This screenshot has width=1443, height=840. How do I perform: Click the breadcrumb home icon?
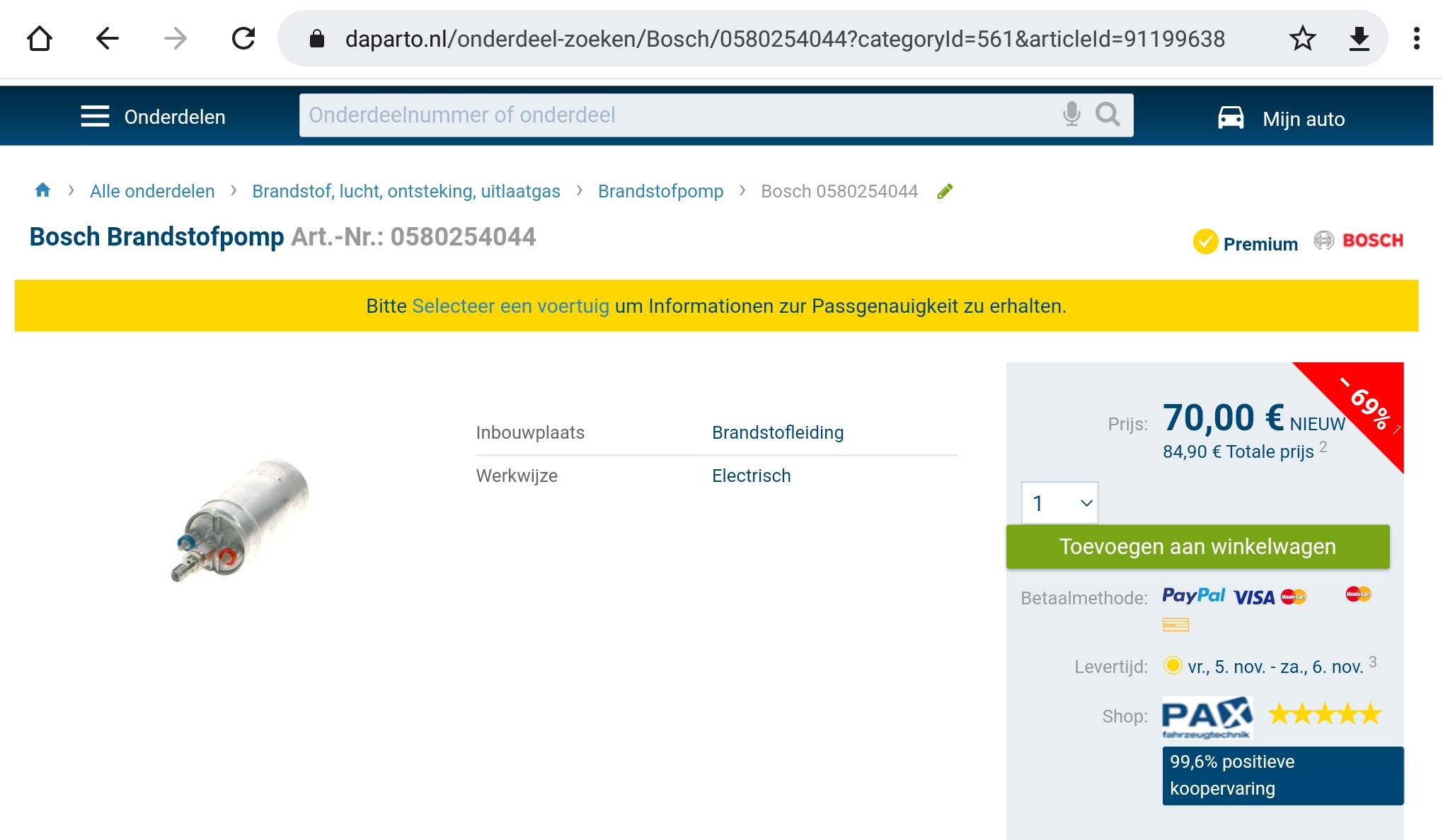coord(42,190)
